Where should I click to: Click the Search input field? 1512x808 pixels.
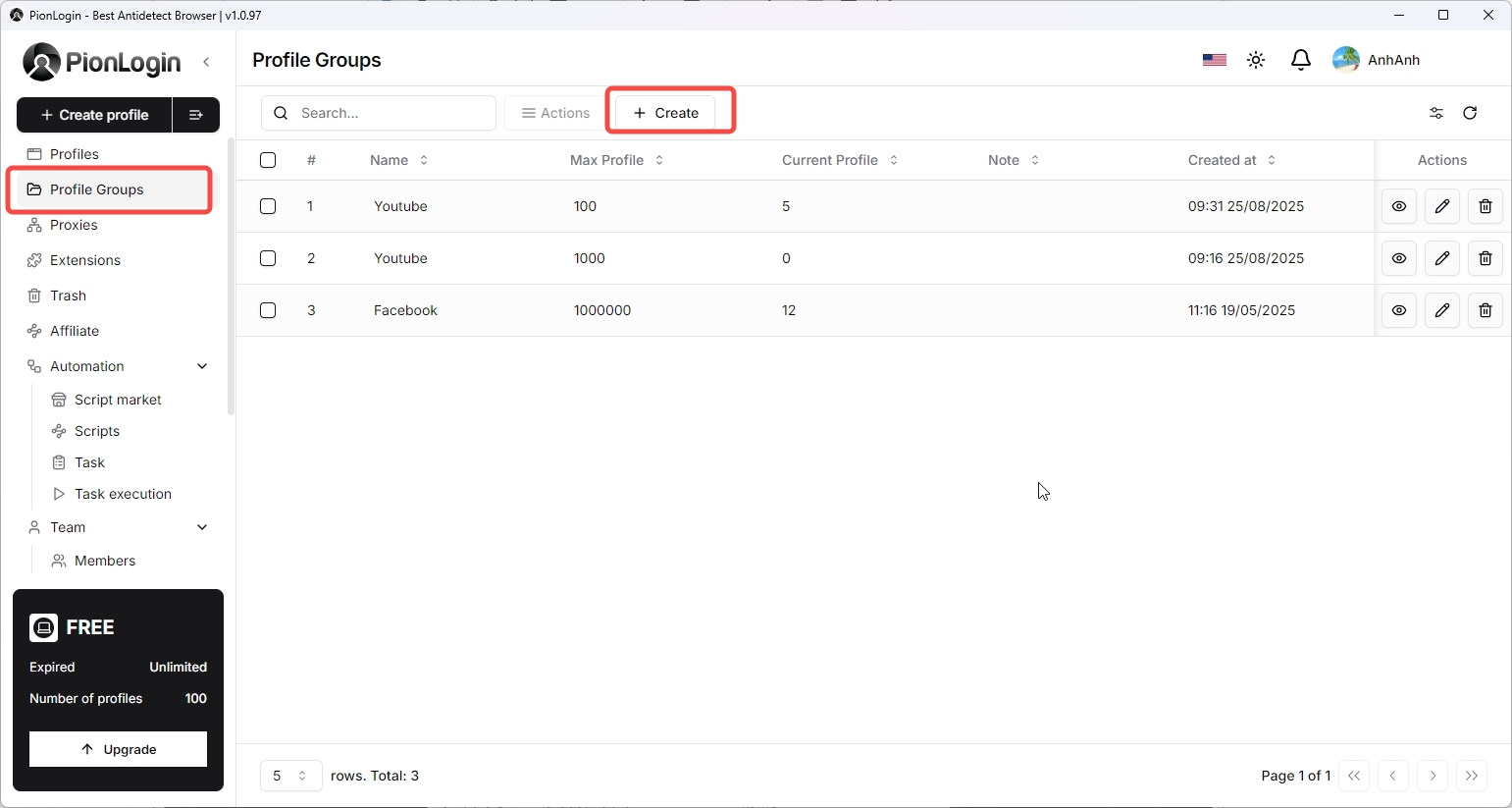coord(392,113)
